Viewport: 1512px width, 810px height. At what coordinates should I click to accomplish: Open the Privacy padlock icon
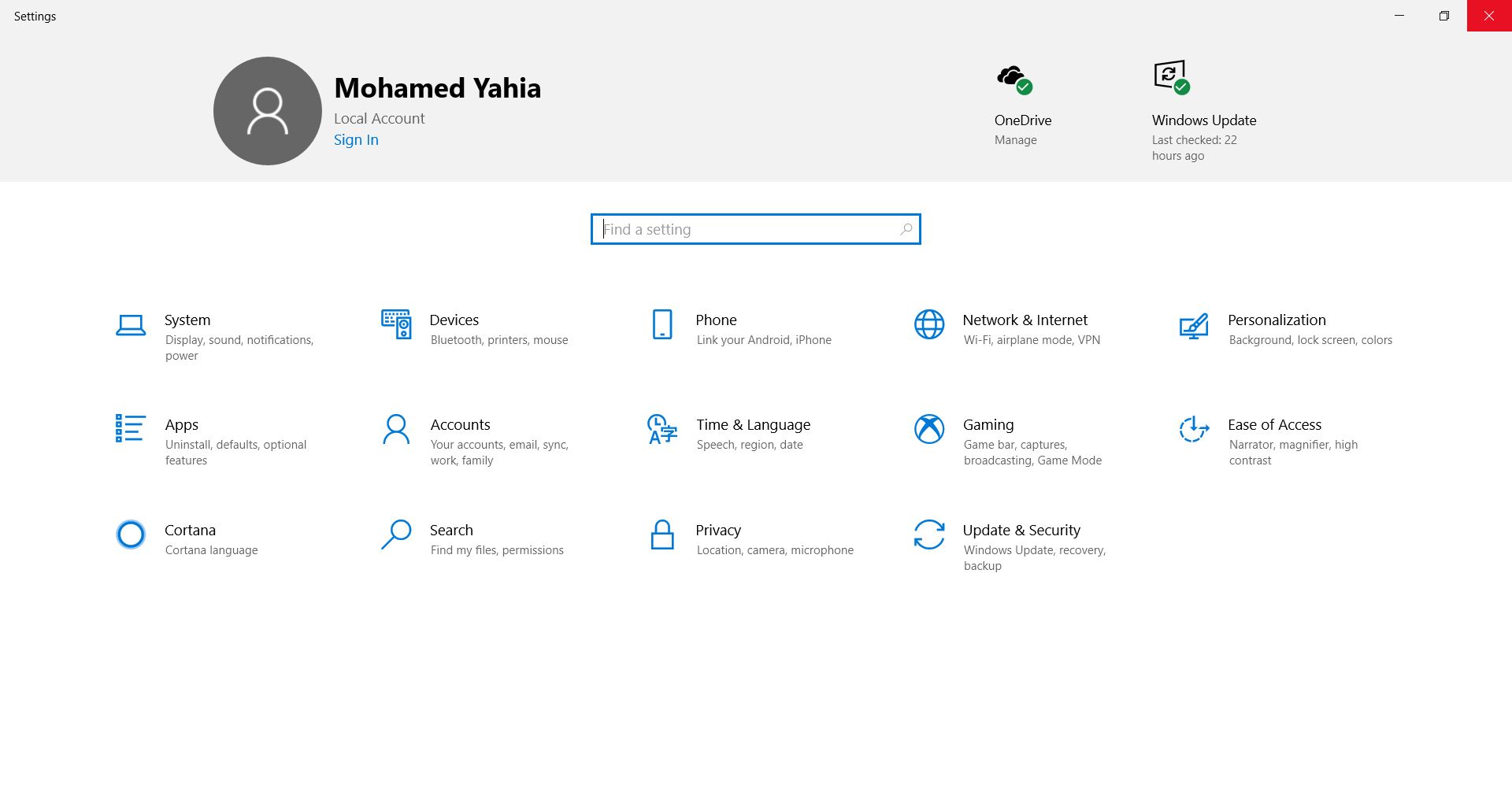(662, 534)
